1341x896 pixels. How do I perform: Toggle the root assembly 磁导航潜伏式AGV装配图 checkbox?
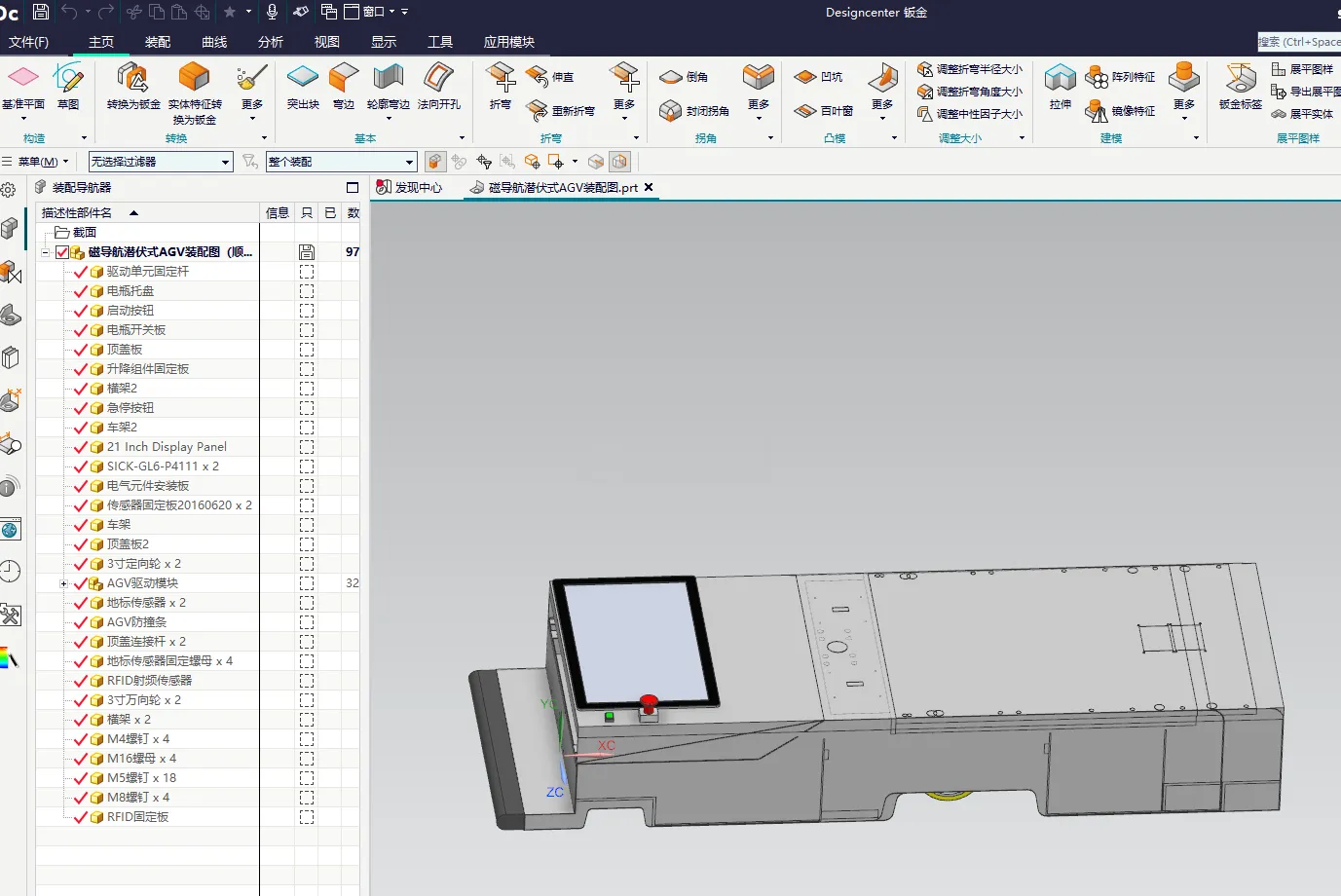click(x=62, y=252)
